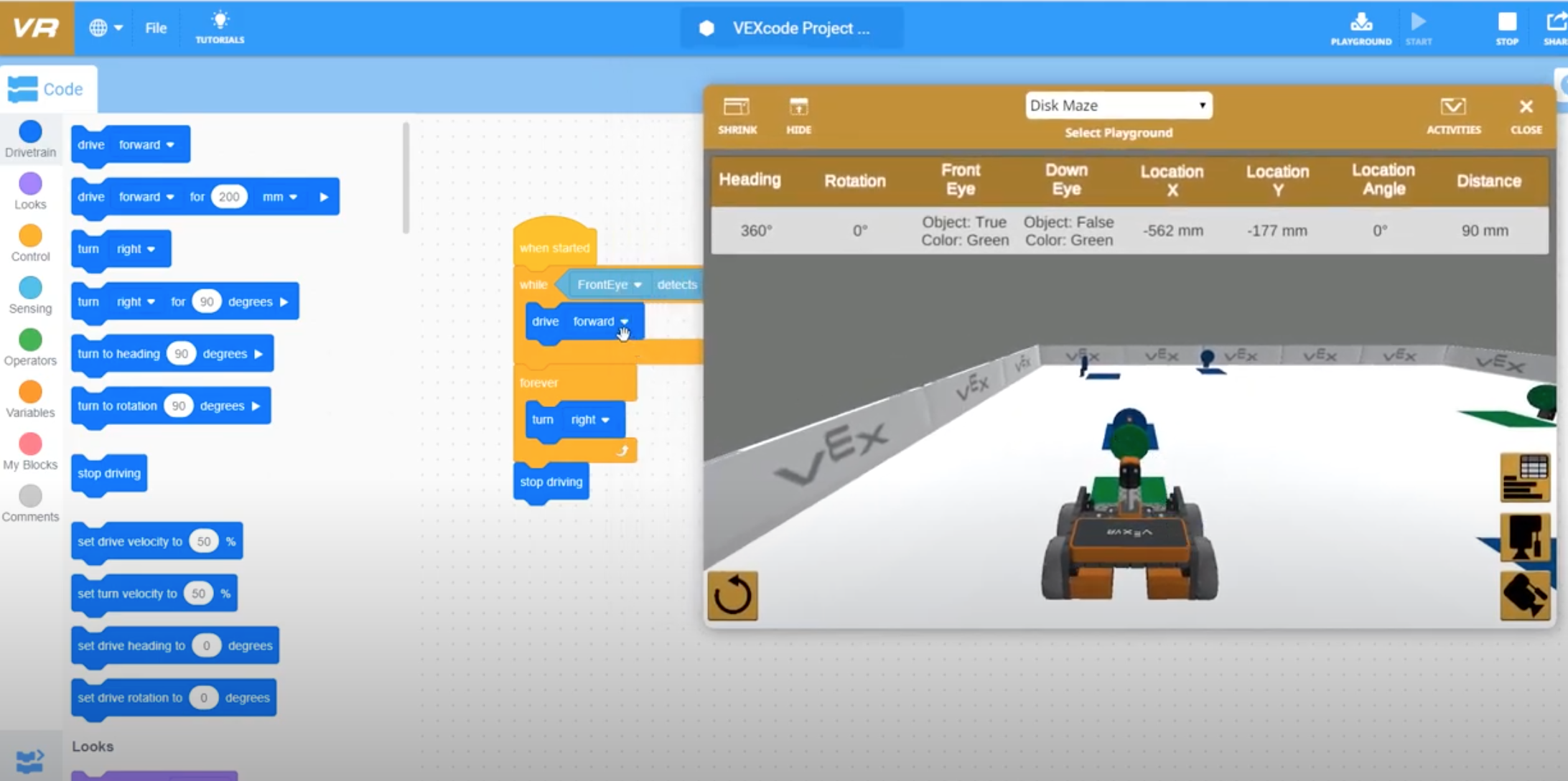
Task: Hide the playground dashboard
Action: (798, 116)
